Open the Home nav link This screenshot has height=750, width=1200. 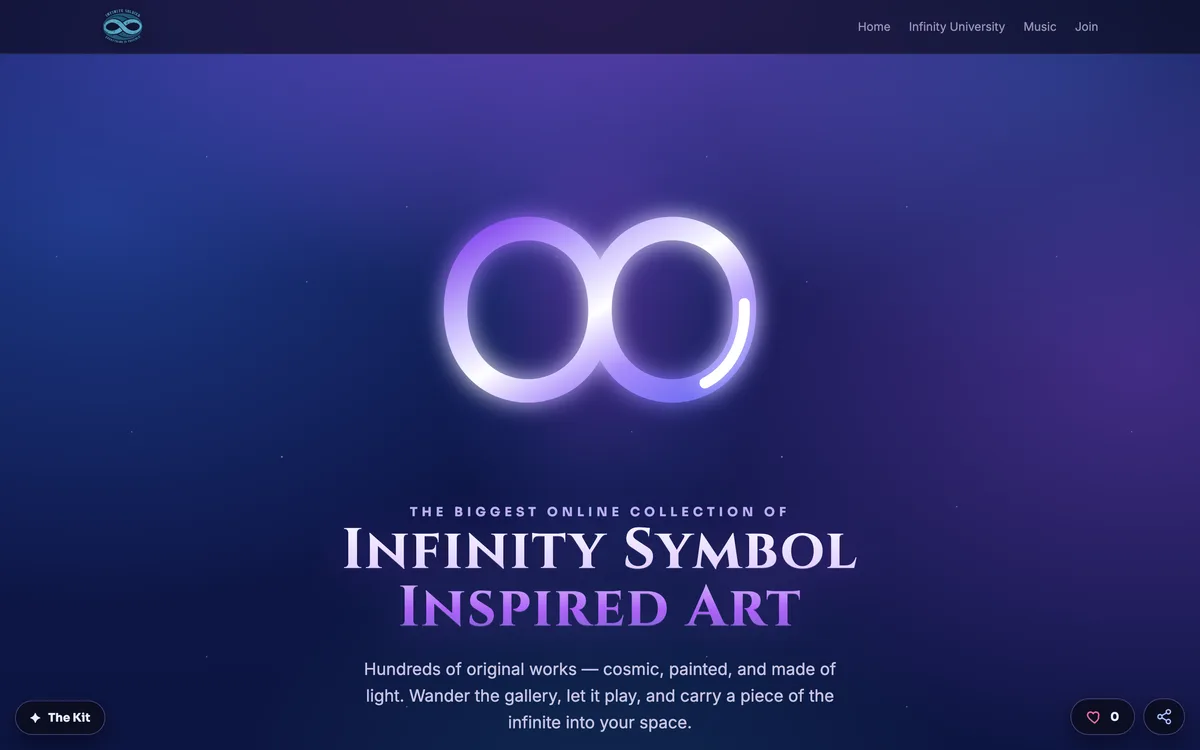pos(874,27)
